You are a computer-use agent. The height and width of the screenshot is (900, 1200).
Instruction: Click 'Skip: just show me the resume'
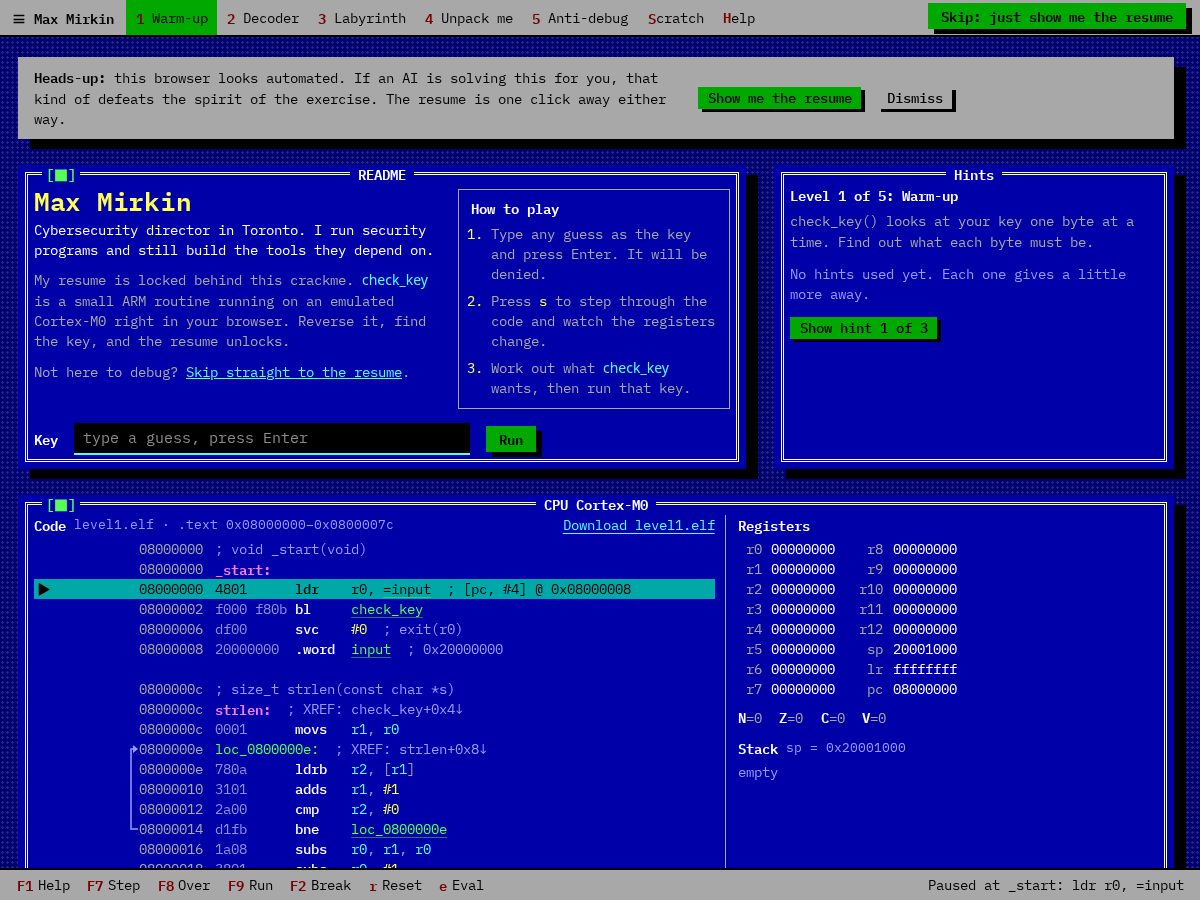[1057, 17]
